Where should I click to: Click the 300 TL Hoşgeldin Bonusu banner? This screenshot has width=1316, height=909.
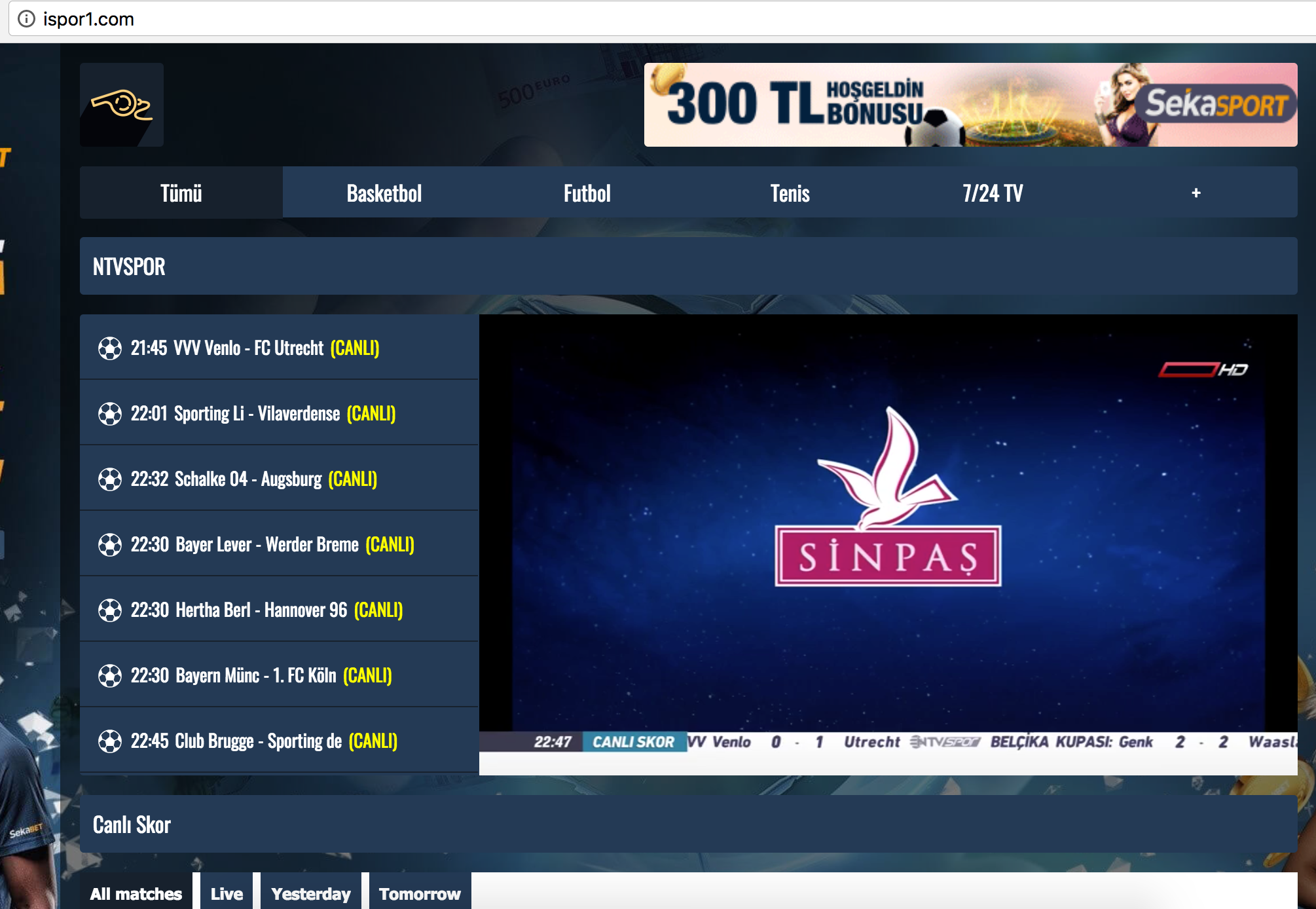click(x=970, y=105)
